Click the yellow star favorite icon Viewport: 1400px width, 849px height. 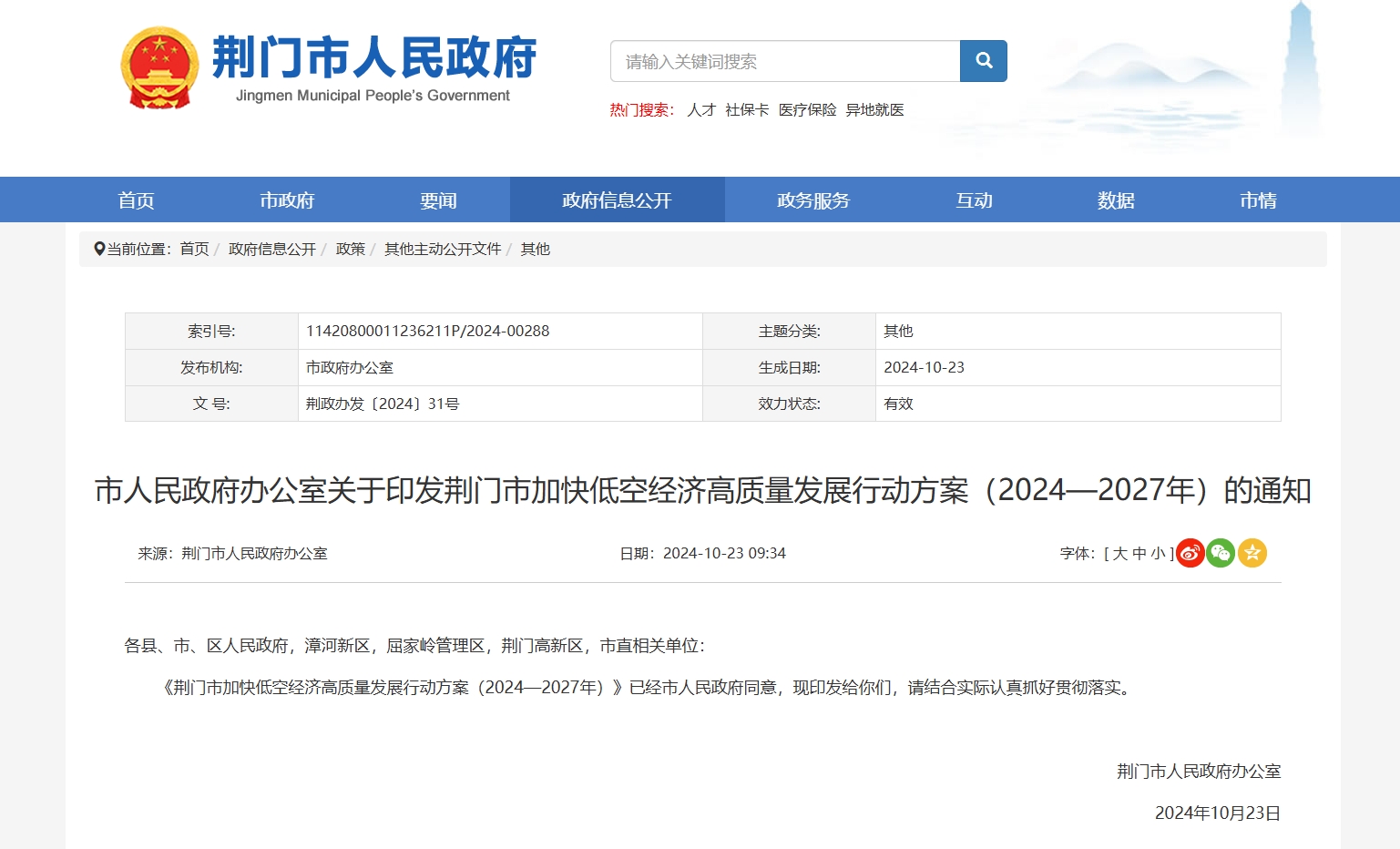click(x=1252, y=553)
